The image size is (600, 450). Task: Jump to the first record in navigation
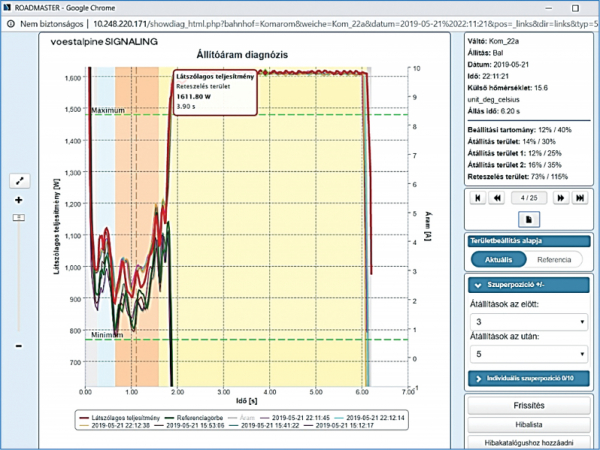coord(476,198)
